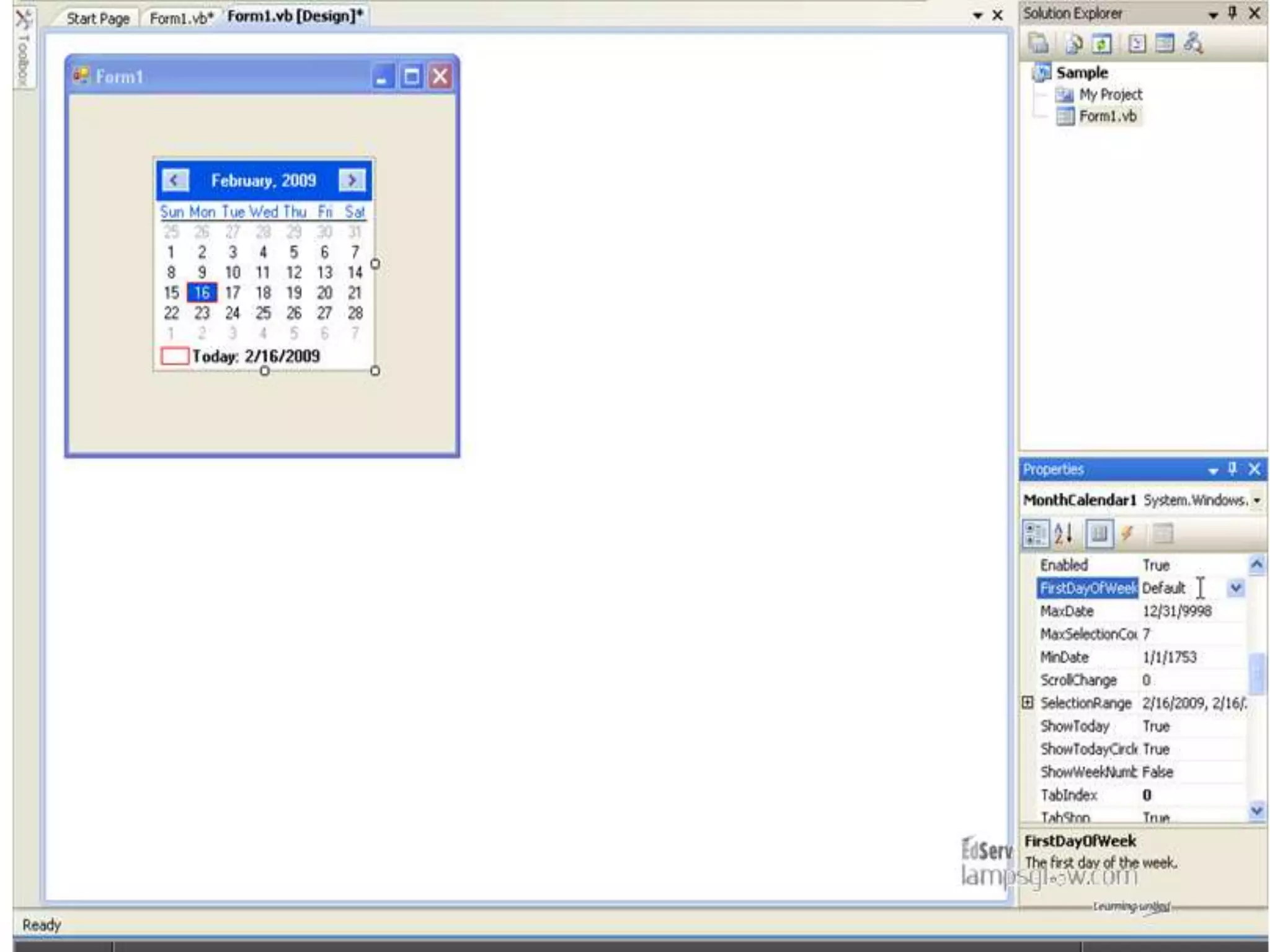Image resolution: width=1270 pixels, height=952 pixels.
Task: Open the Toolbox side tab
Action: [24, 50]
